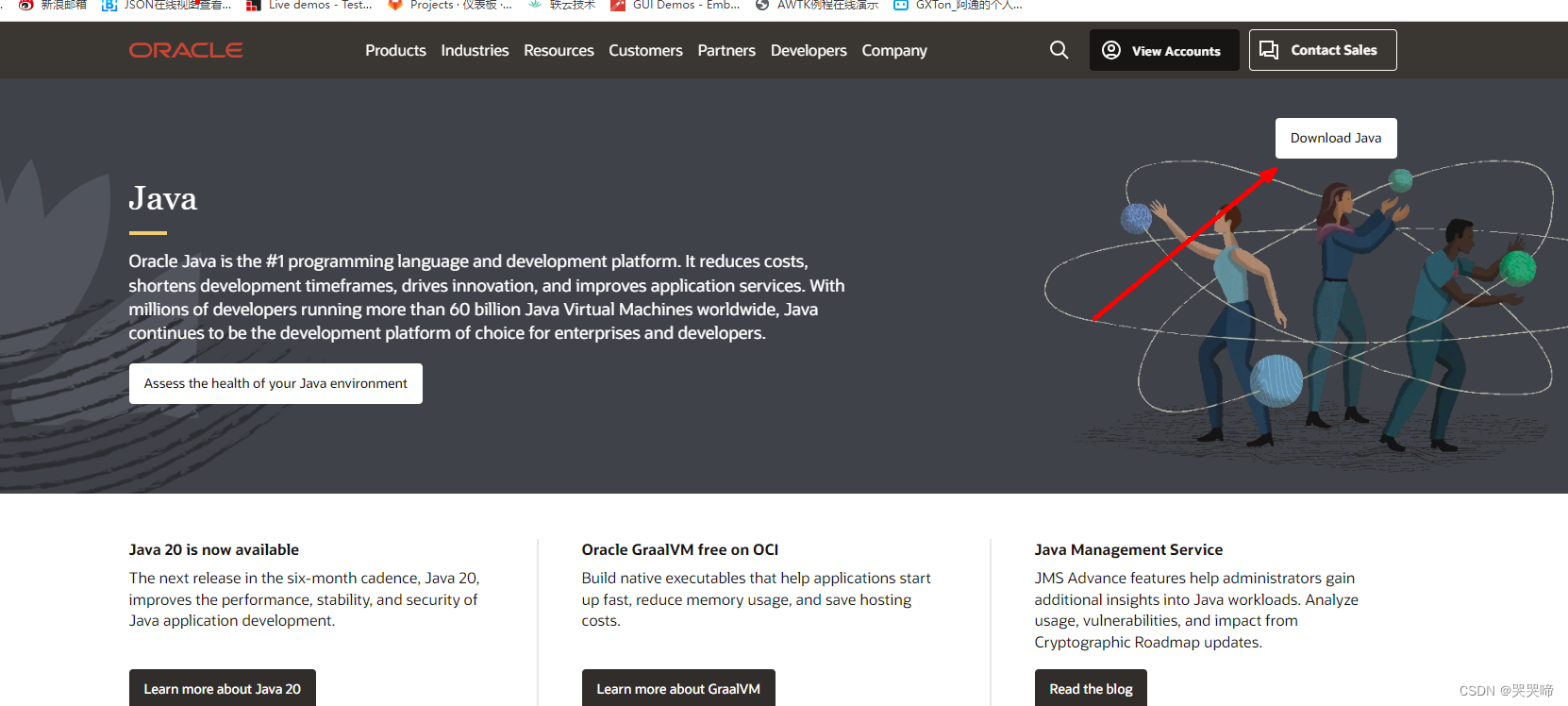The image size is (1568, 706).
Task: Open the Products menu
Action: (x=395, y=50)
